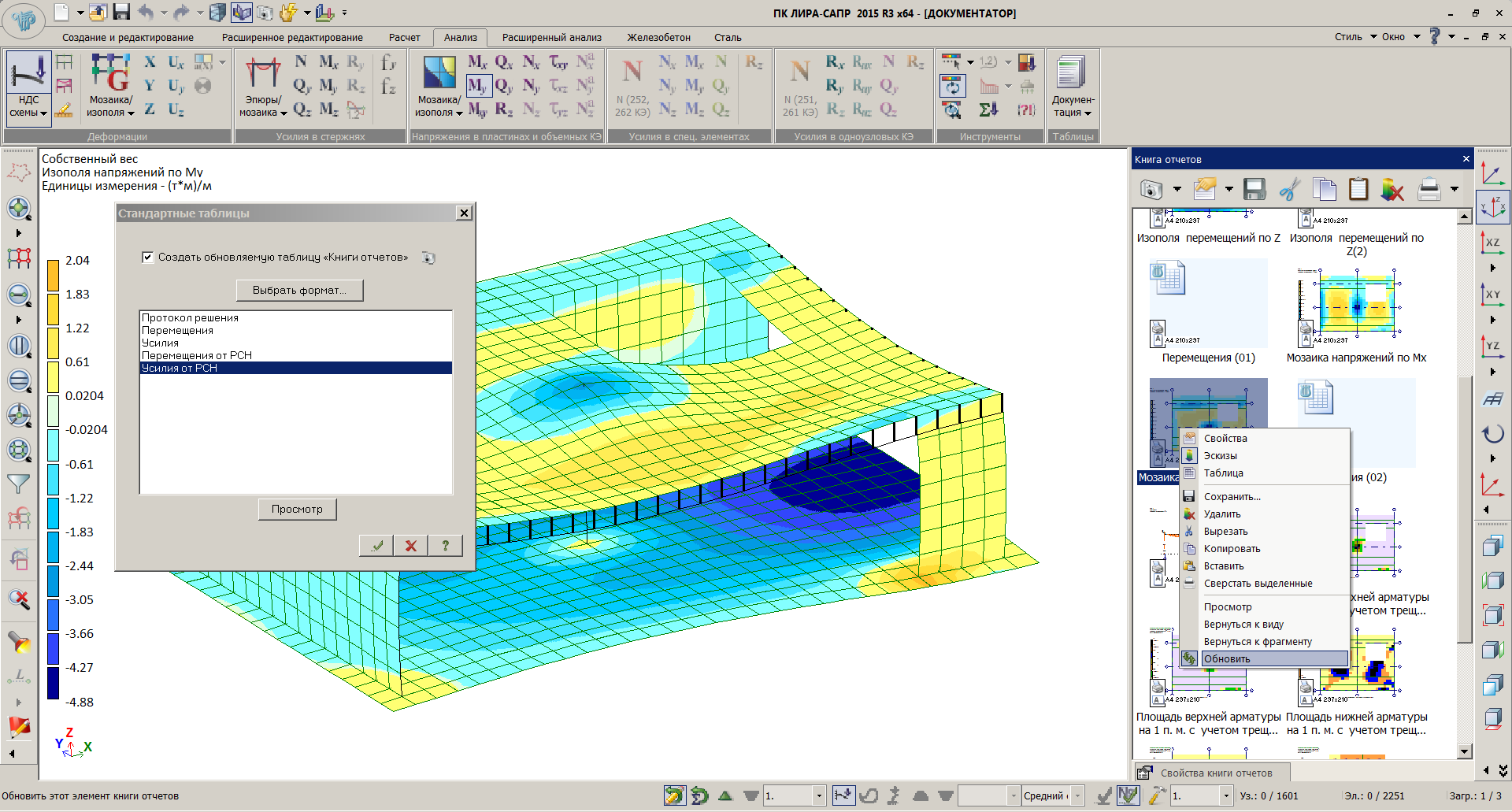Toggle the create updatable table checkbox
This screenshot has width=1512, height=812.
pyautogui.click(x=147, y=257)
